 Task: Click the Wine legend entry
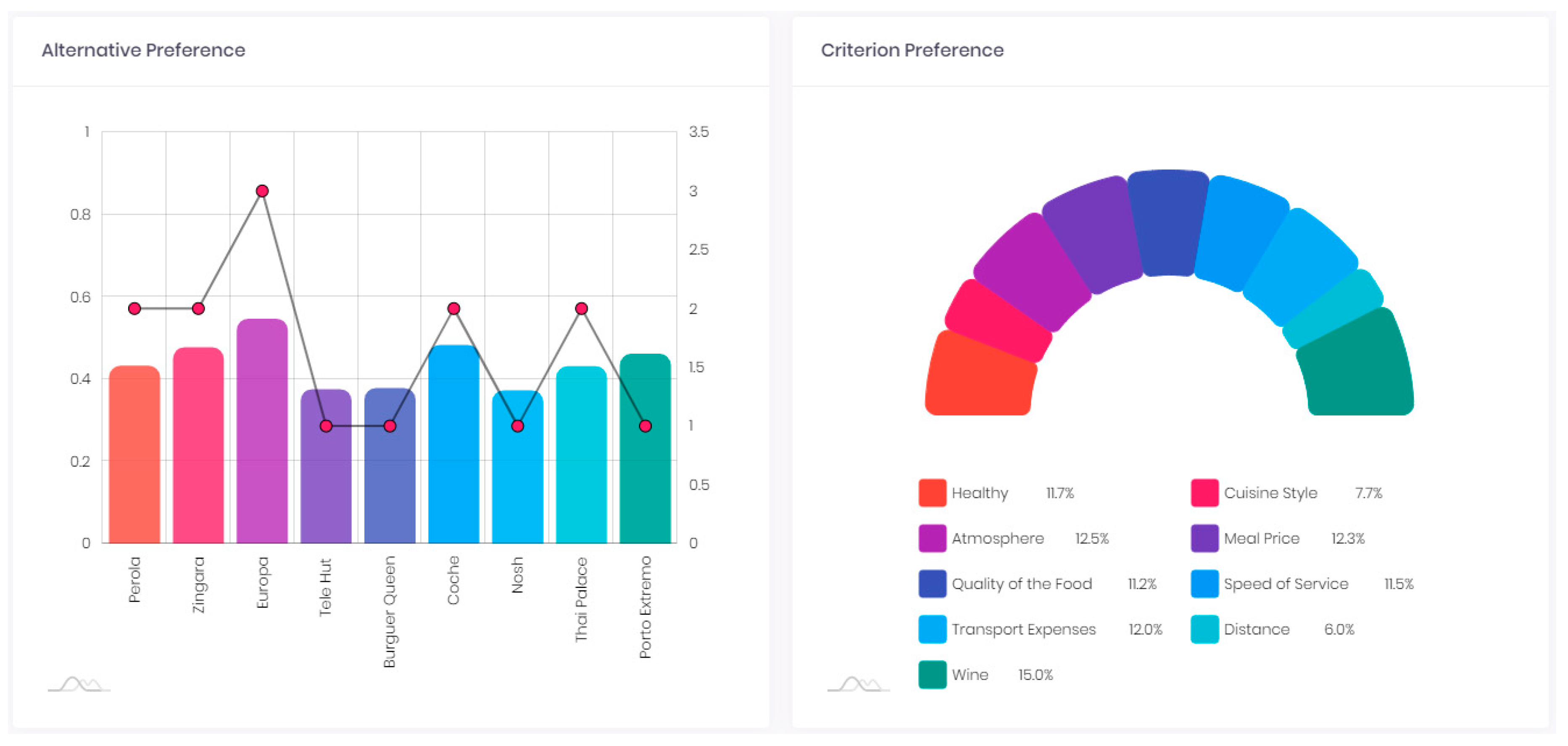[970, 675]
